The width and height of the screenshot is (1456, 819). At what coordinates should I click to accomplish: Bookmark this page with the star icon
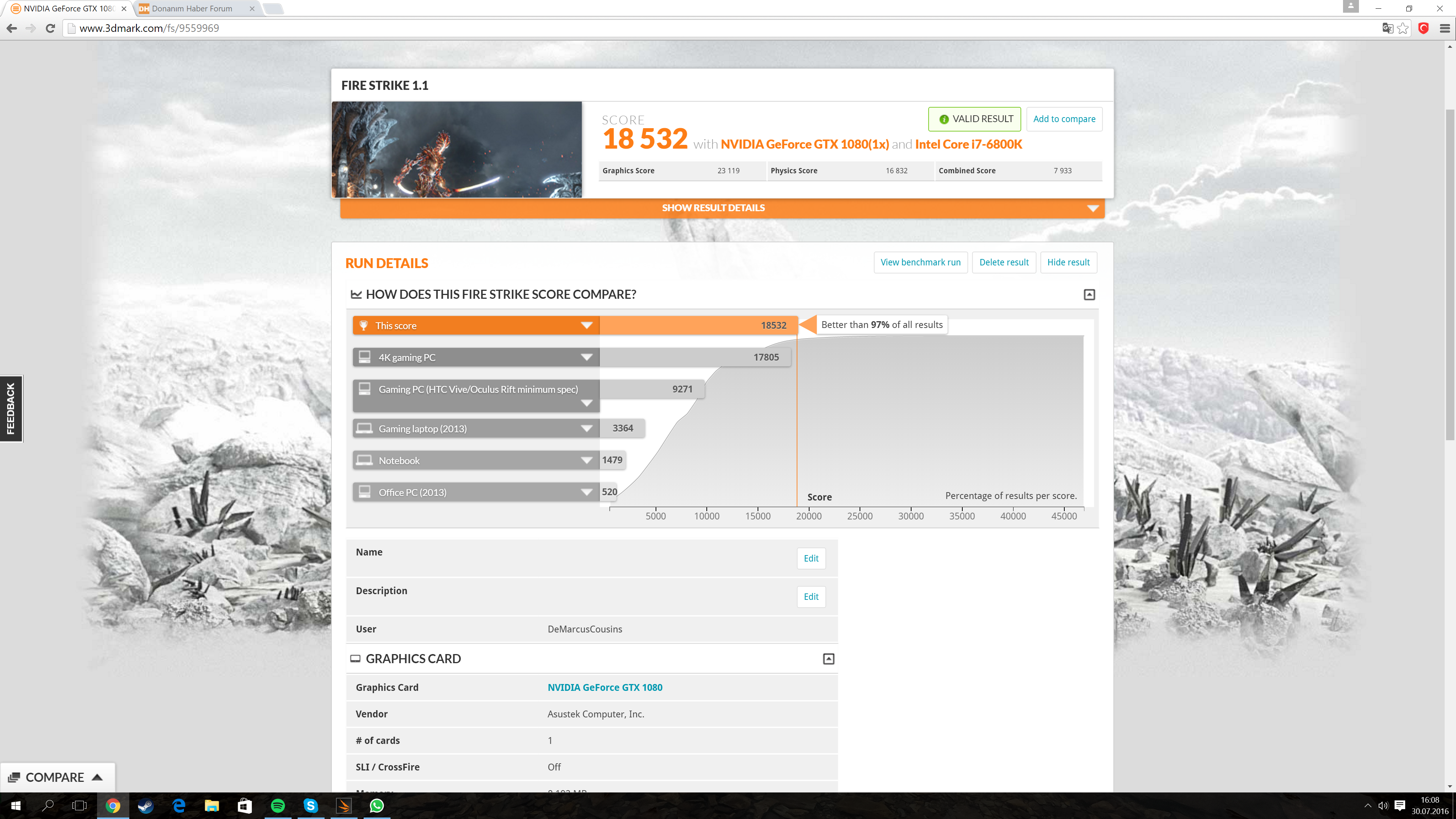1403,28
